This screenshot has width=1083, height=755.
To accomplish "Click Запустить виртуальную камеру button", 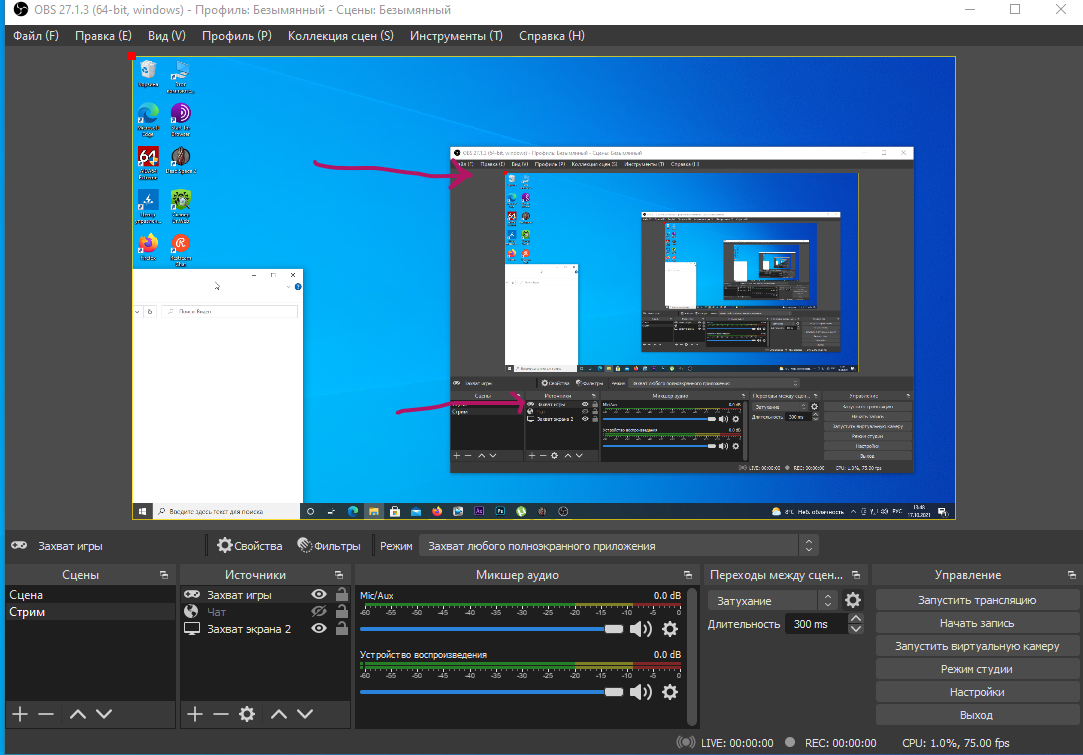I will [977, 646].
